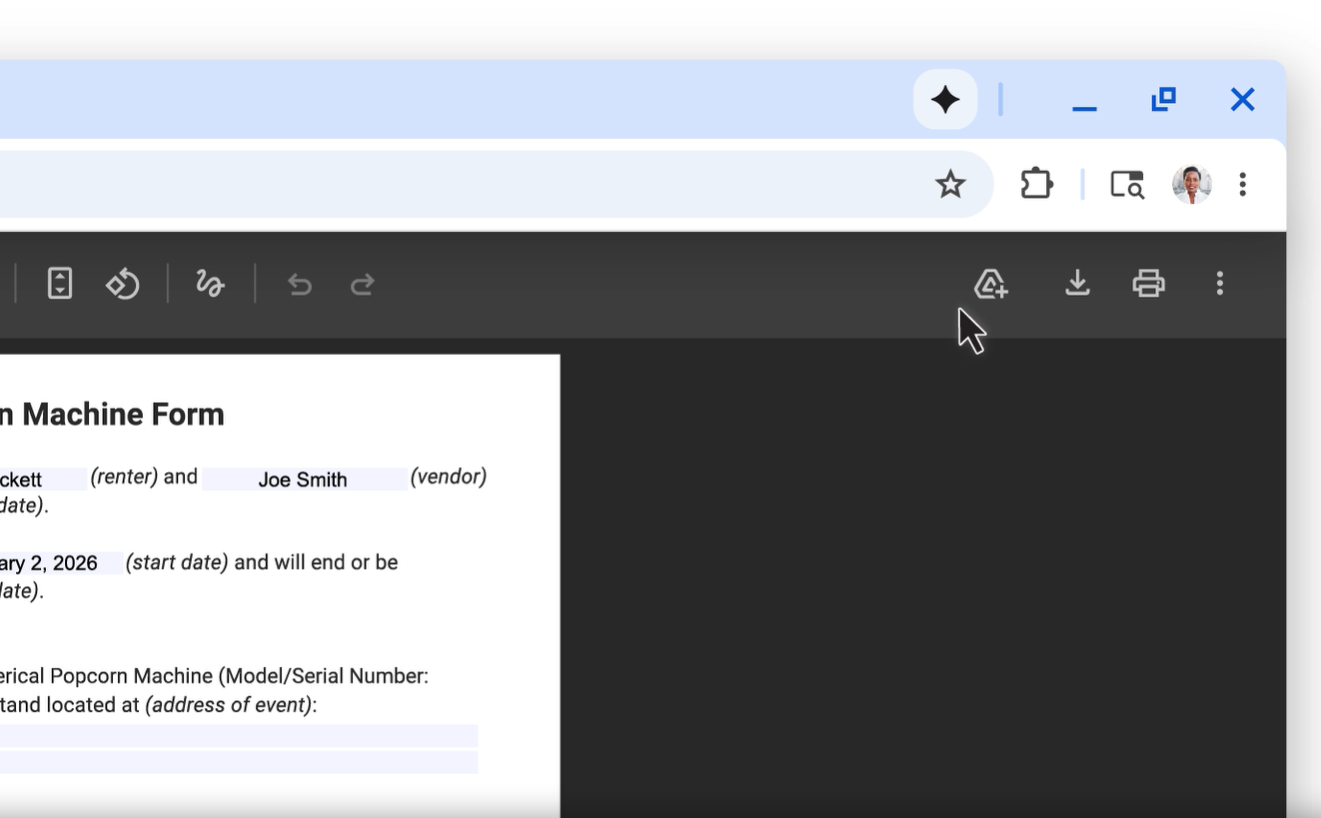1321x818 pixels.
Task: Open the Extensions puzzle icon
Action: point(1036,184)
